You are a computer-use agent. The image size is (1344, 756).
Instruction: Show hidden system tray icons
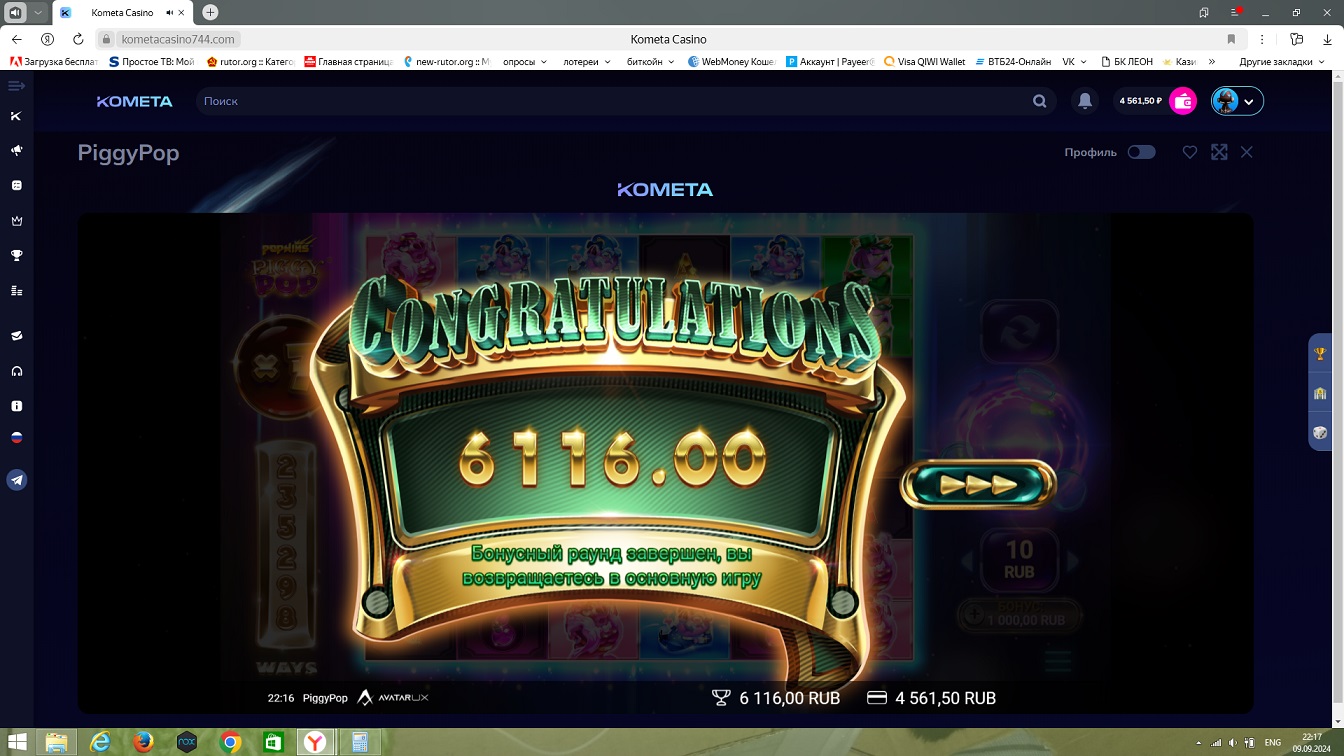(1201, 743)
